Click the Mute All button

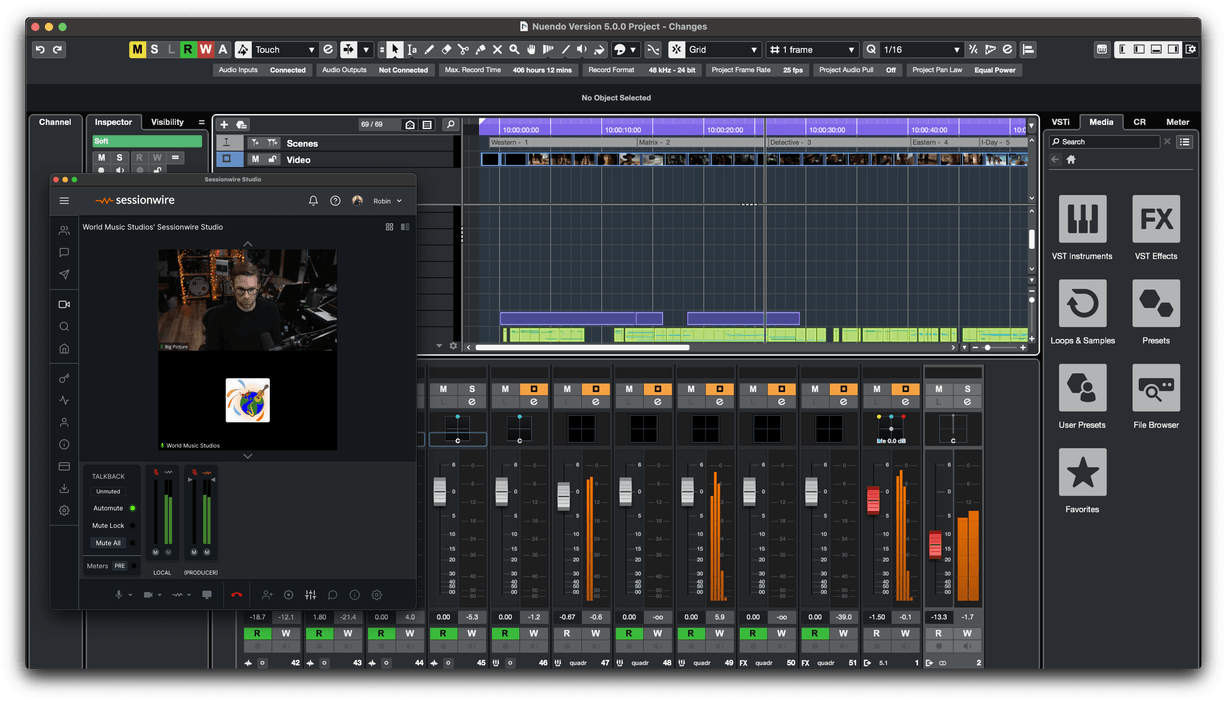coord(108,542)
